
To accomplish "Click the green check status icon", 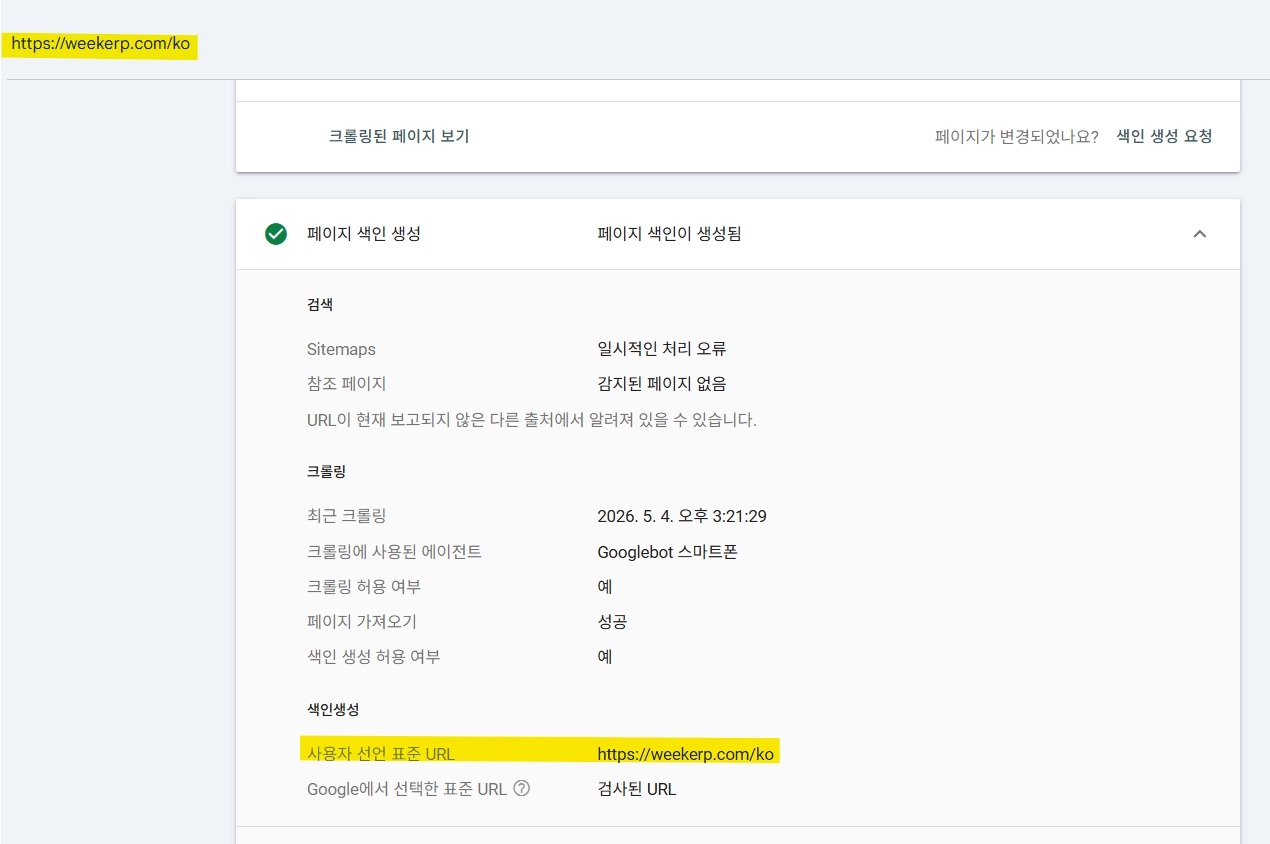I will tap(276, 234).
